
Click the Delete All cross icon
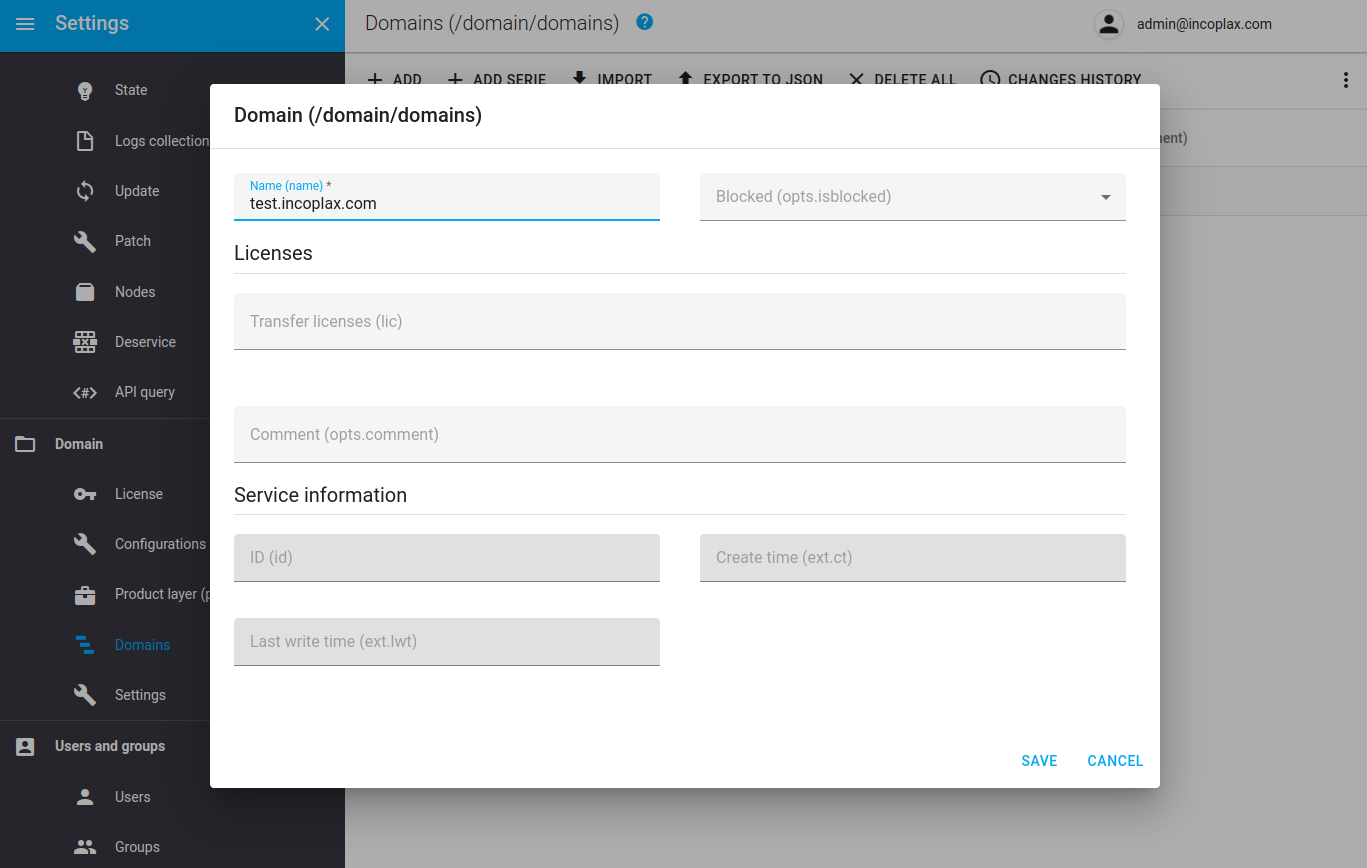tap(856, 80)
